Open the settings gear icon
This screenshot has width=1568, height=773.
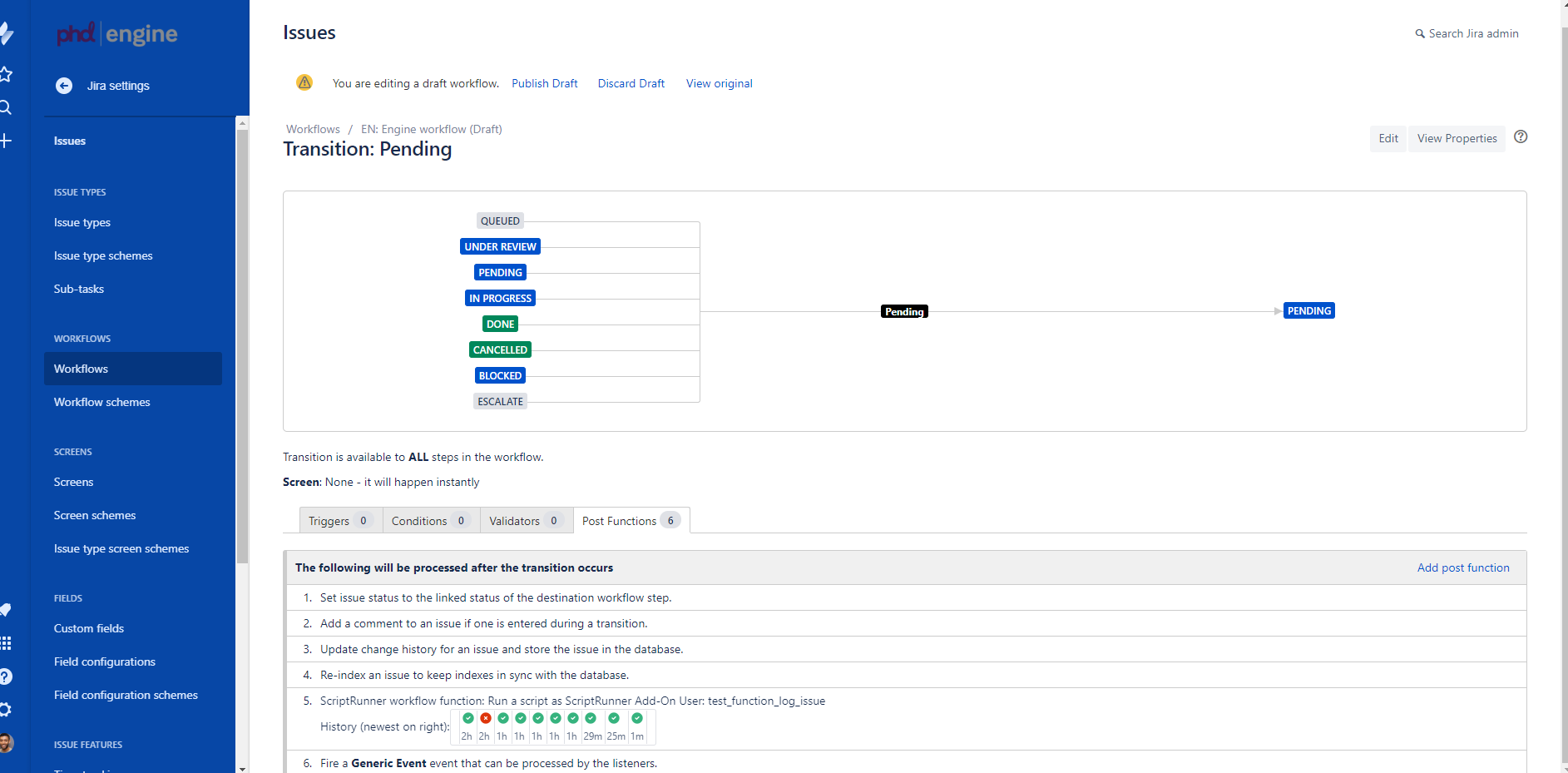7,709
